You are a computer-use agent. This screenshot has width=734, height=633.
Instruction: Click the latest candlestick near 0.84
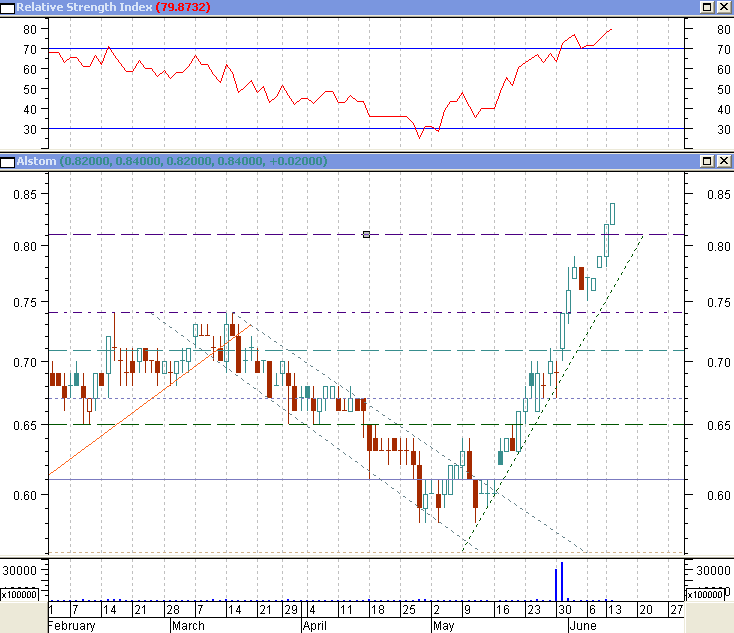(612, 214)
